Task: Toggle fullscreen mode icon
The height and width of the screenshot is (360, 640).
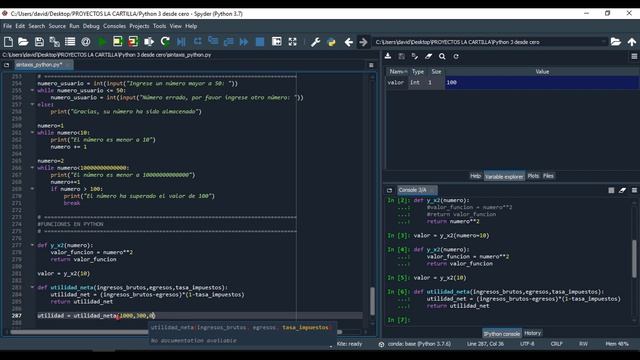Action: (293, 42)
